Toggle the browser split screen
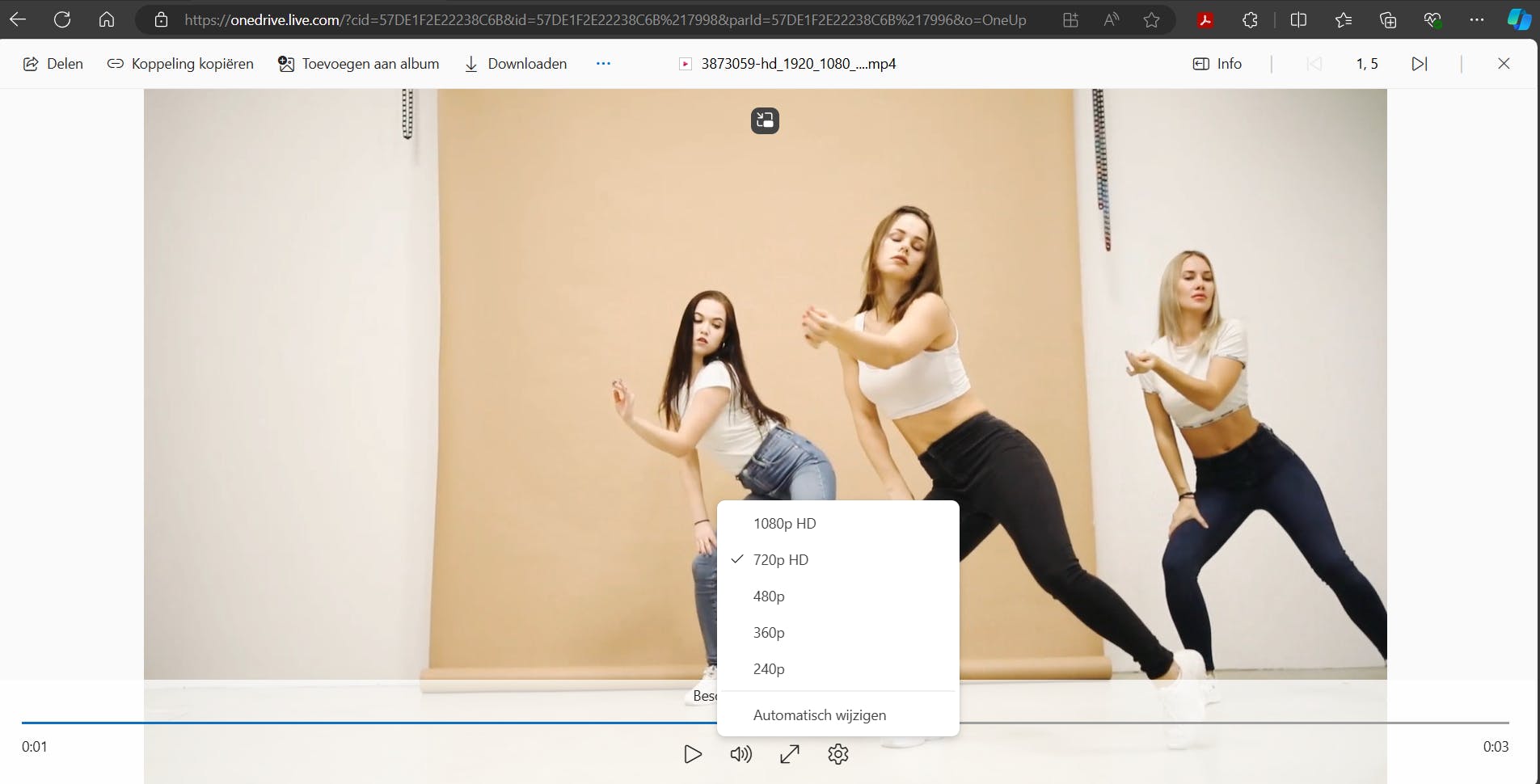 (1299, 20)
